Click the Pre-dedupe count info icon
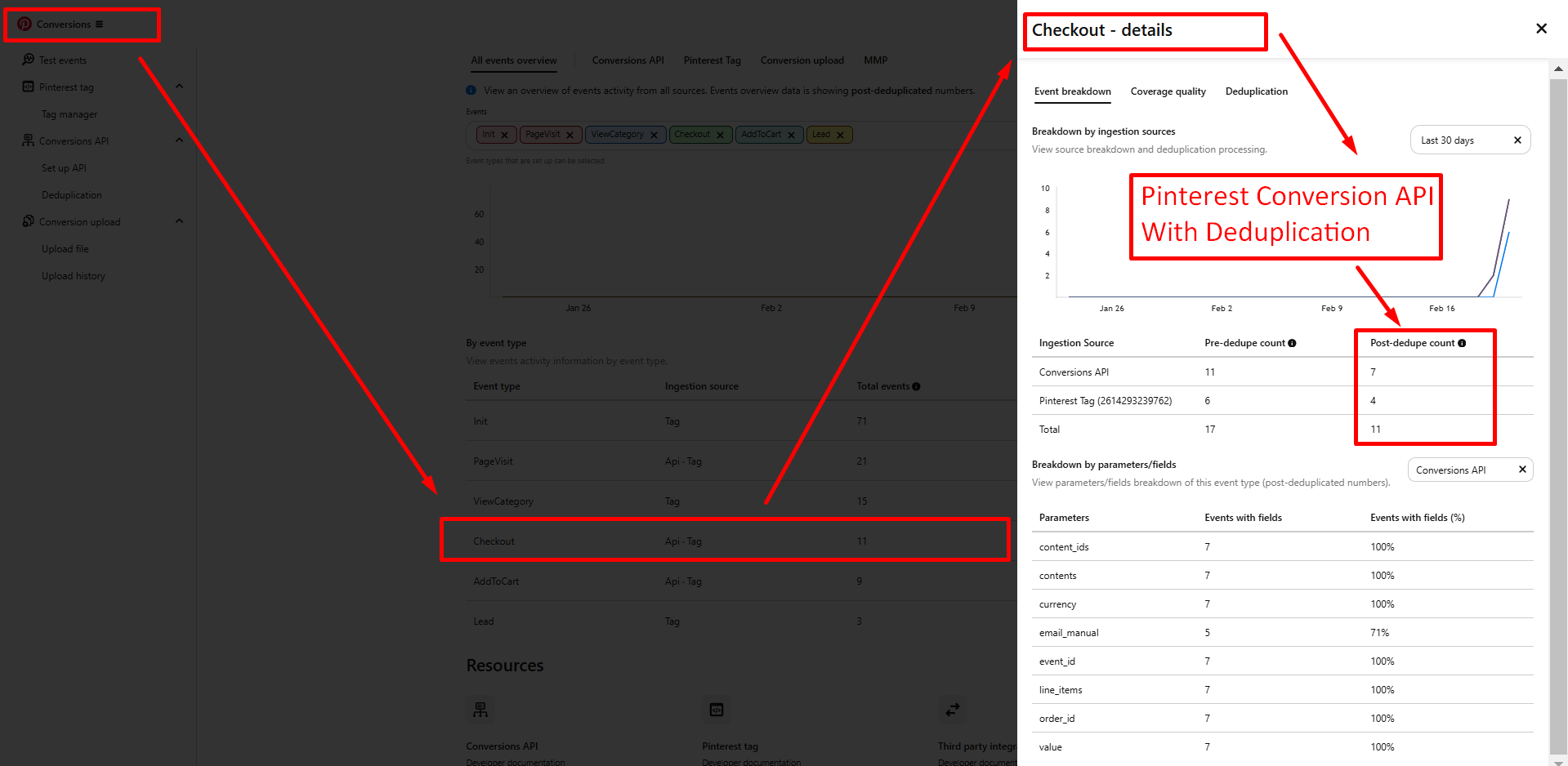 tap(1292, 343)
